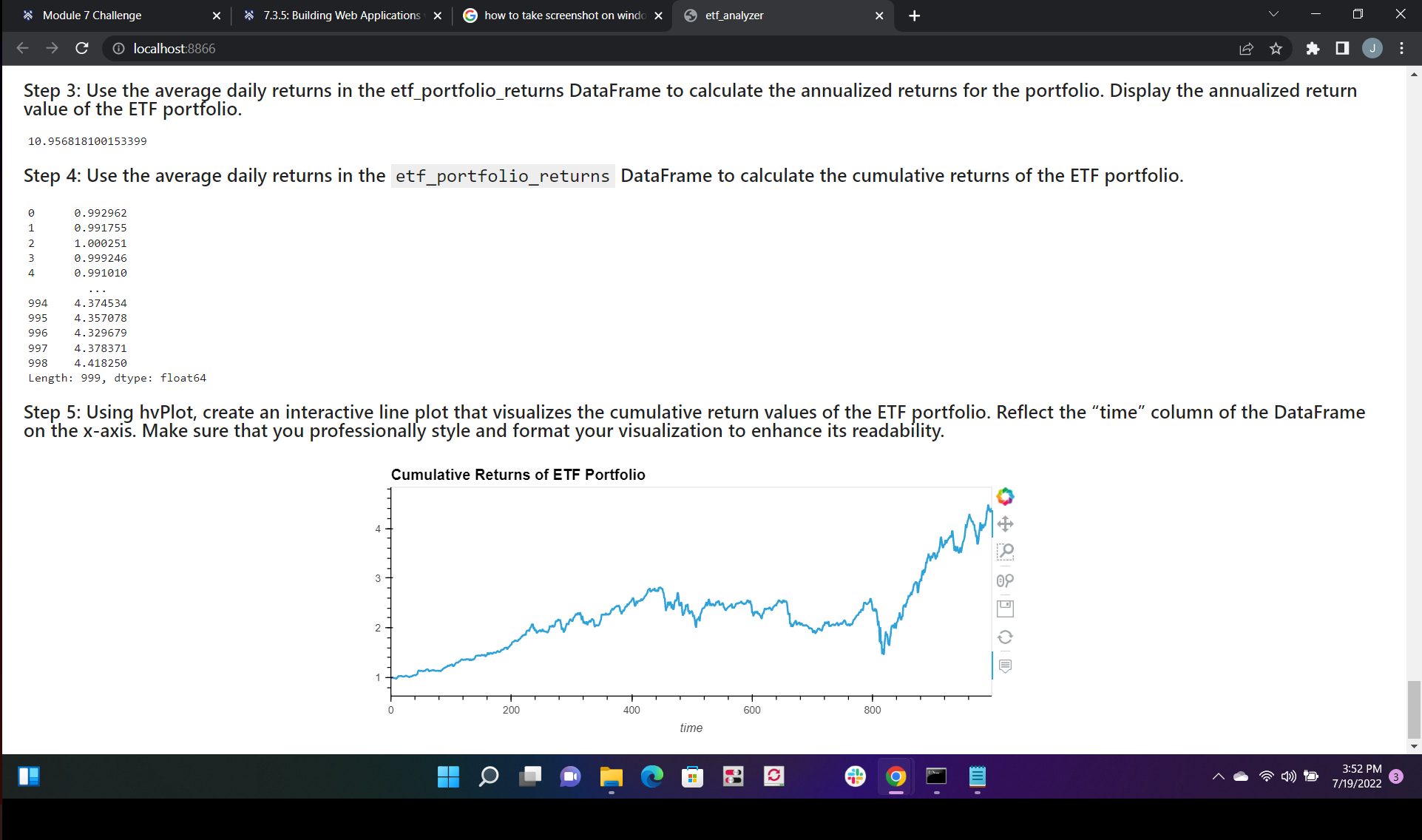Open the Share this page icon
This screenshot has width=1422, height=840.
pos(1246,49)
